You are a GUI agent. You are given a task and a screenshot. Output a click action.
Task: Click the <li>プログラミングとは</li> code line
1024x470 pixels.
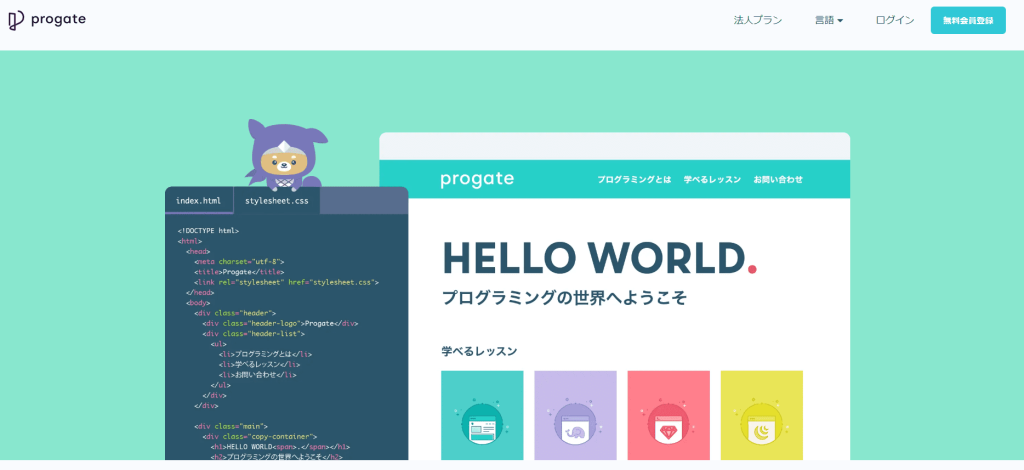click(265, 354)
